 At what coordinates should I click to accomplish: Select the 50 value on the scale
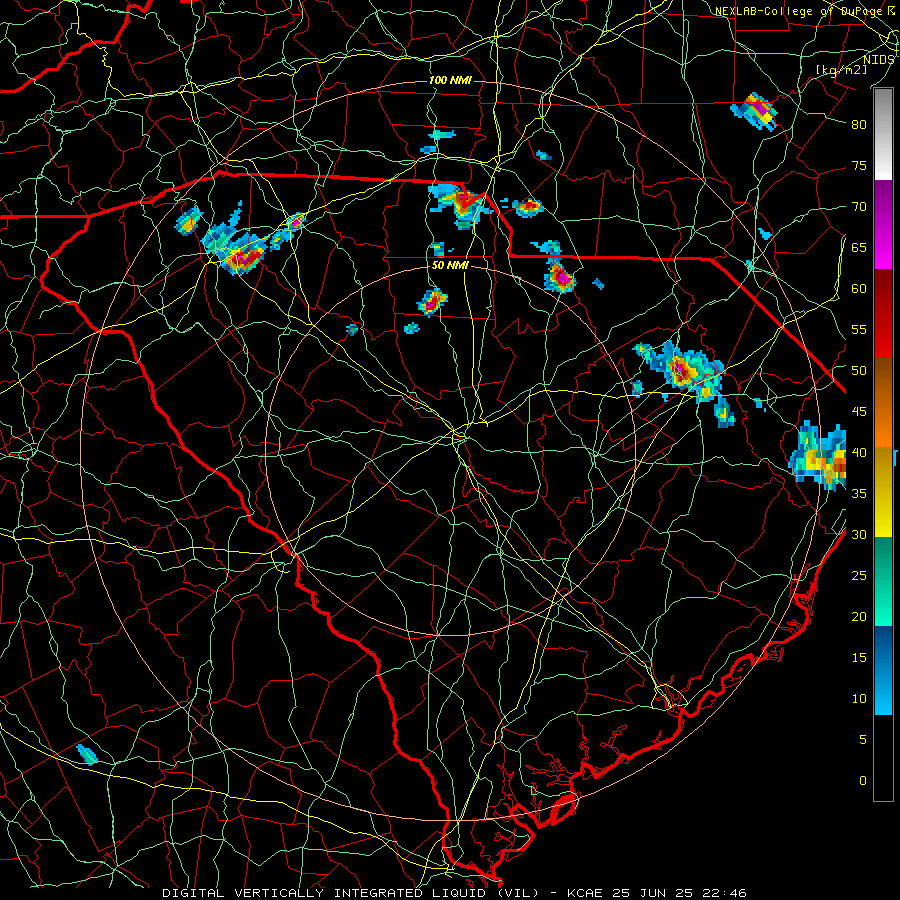(859, 370)
